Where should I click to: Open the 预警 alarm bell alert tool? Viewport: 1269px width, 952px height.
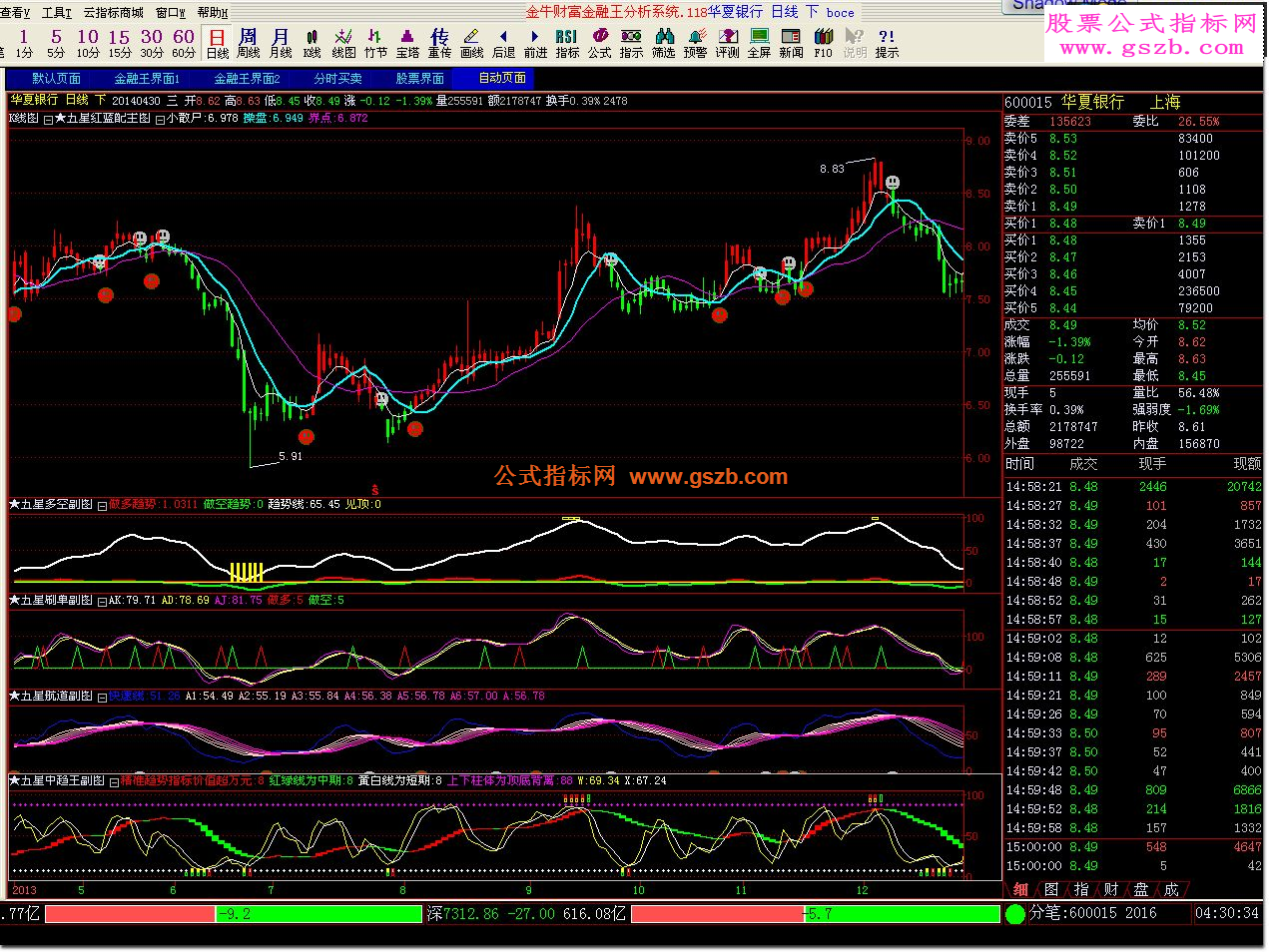pyautogui.click(x=695, y=43)
